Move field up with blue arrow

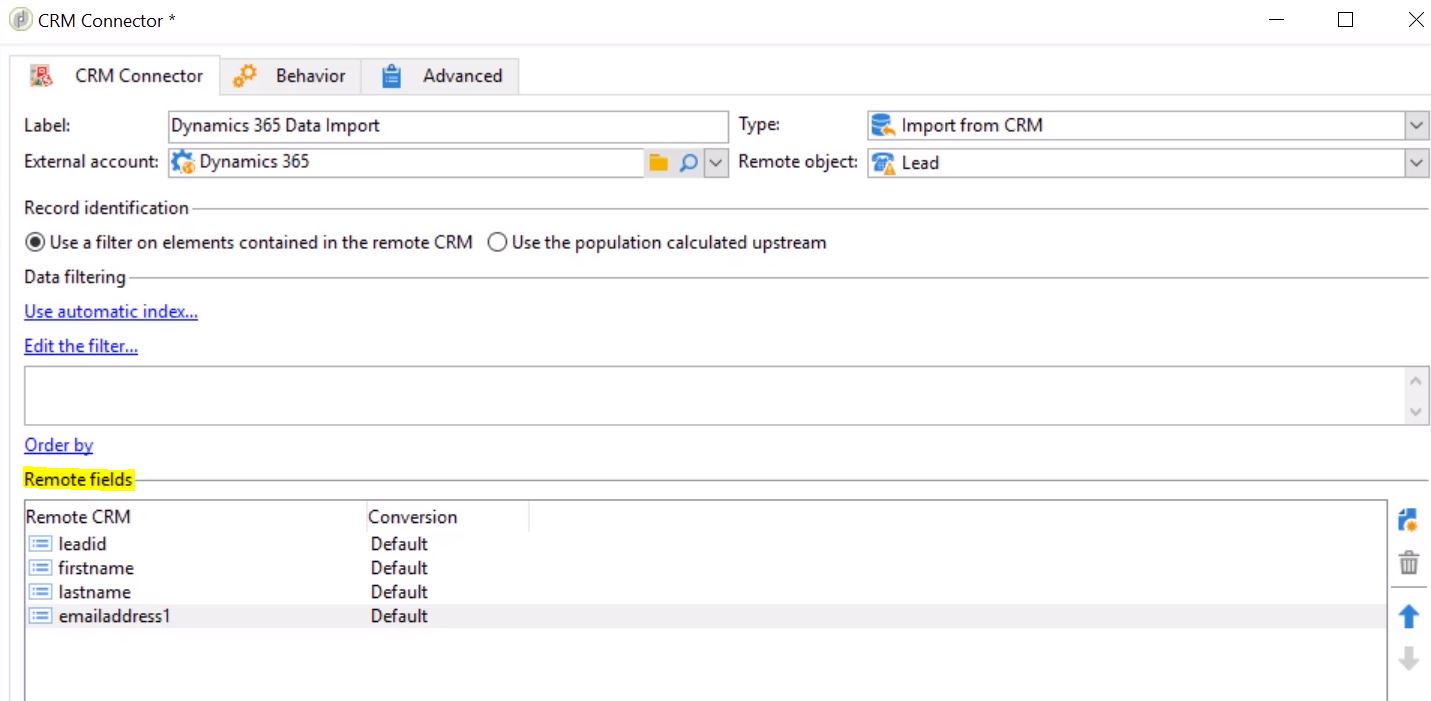pyautogui.click(x=1408, y=617)
